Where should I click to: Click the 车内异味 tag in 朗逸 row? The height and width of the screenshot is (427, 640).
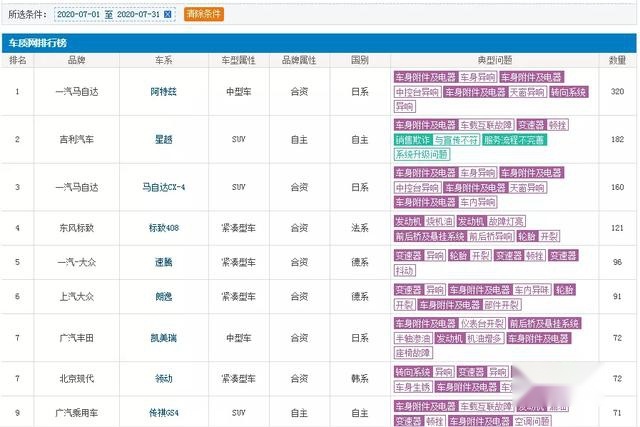click(x=532, y=290)
